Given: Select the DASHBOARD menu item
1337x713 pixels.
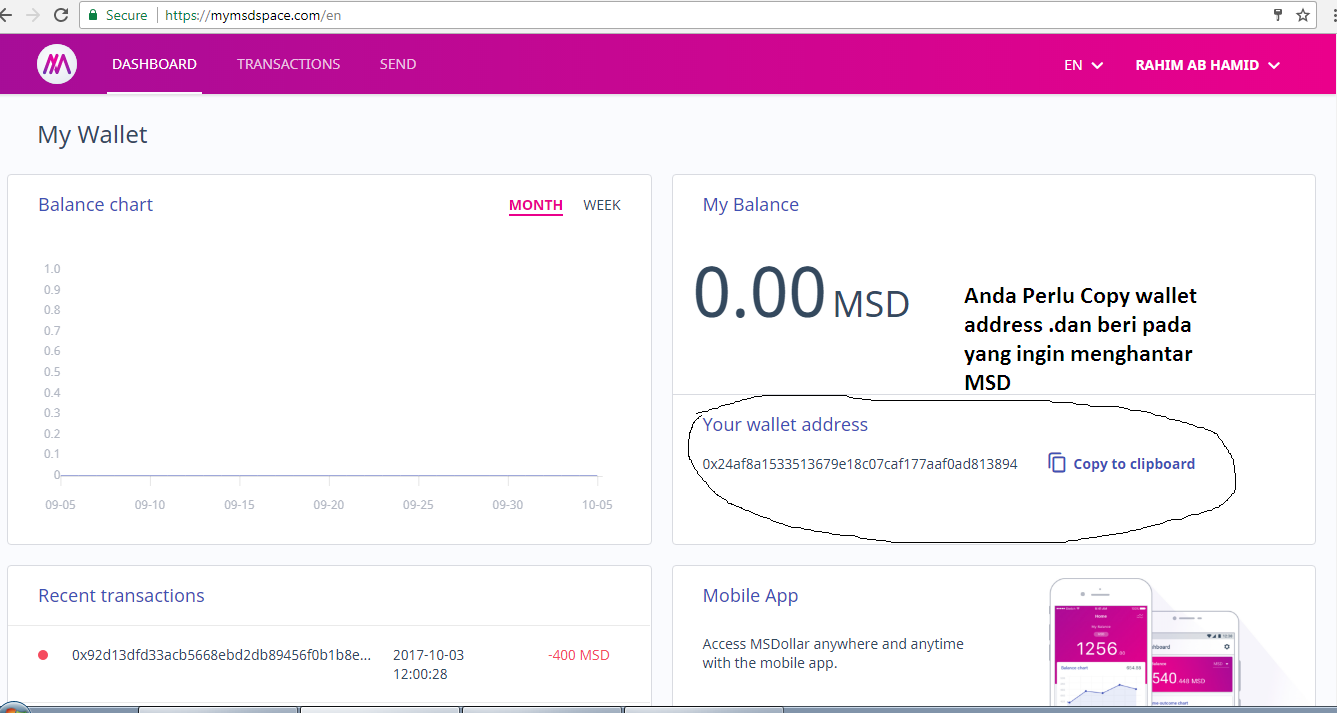Looking at the screenshot, I should click(154, 63).
